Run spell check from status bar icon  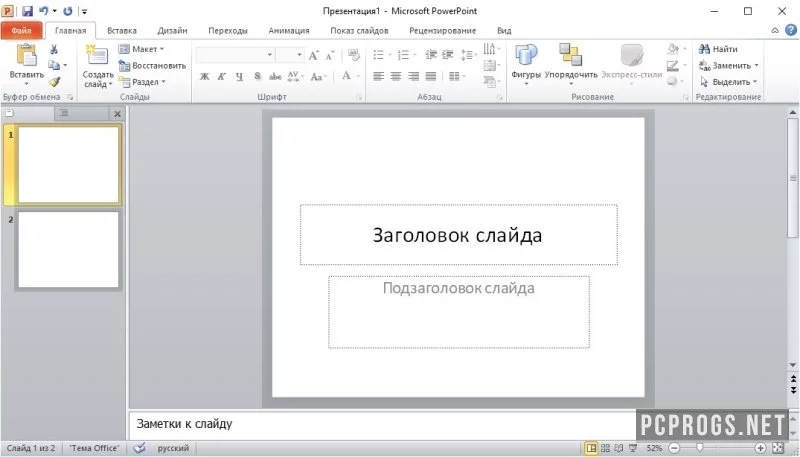click(x=139, y=448)
